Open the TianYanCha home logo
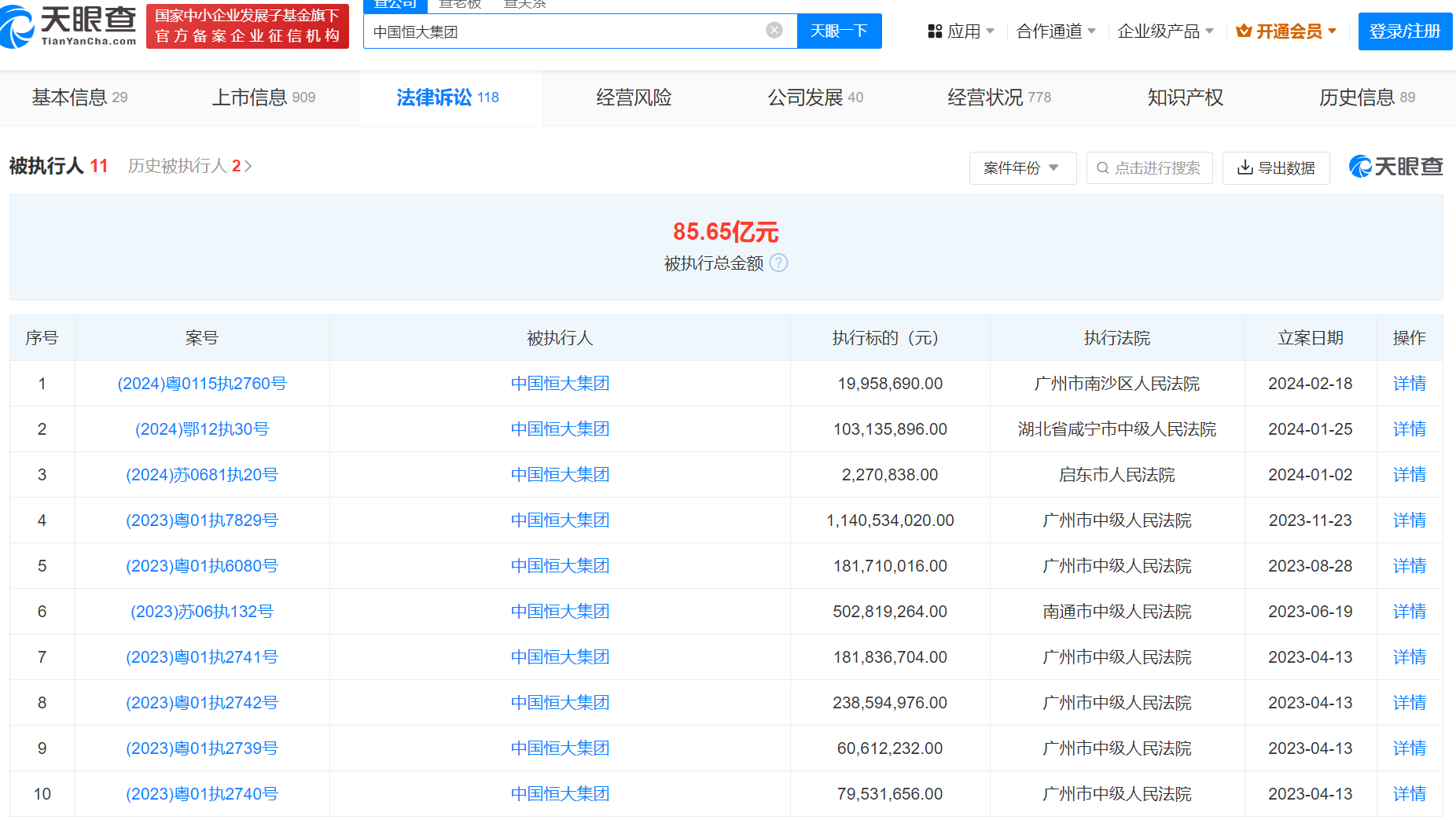The width and height of the screenshot is (1456, 820). point(68,26)
